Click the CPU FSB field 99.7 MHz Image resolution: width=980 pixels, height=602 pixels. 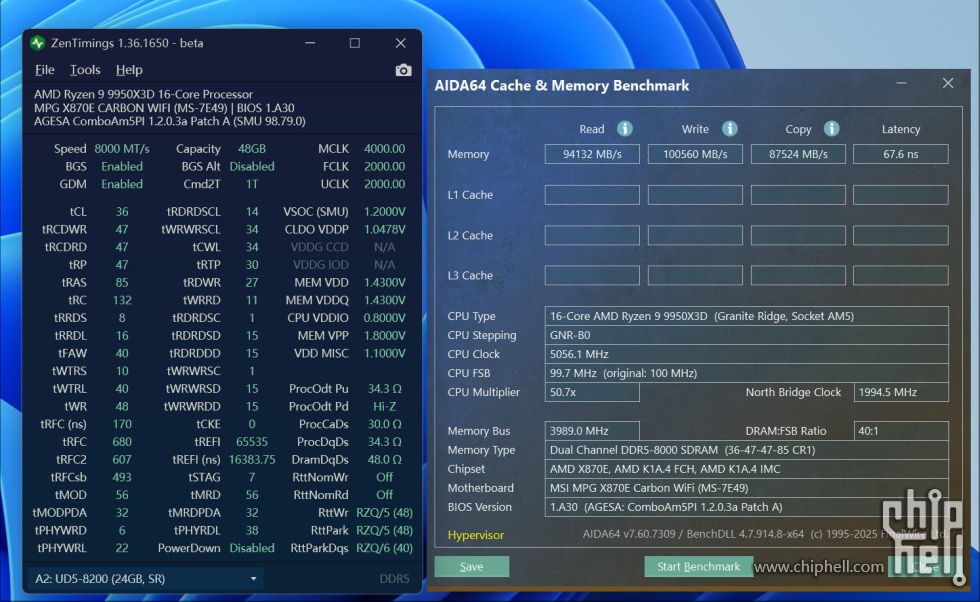click(746, 373)
